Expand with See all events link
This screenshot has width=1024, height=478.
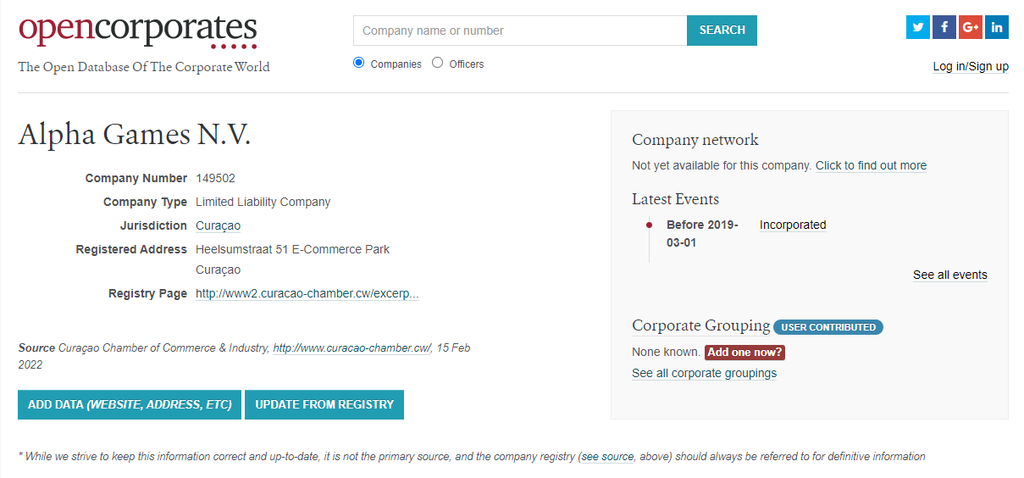pos(949,275)
